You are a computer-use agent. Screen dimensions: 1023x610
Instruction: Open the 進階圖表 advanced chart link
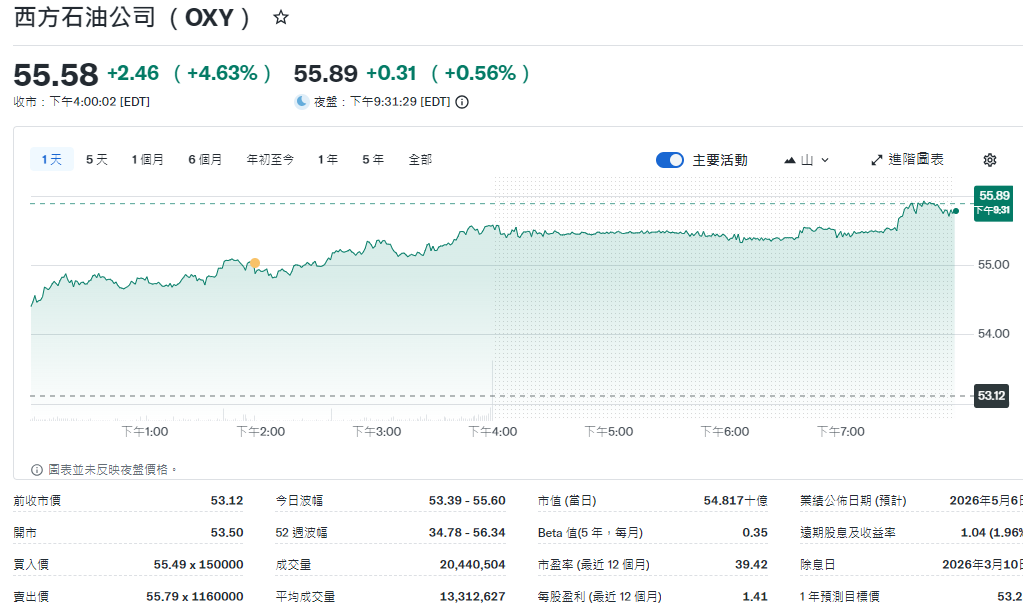click(915, 160)
